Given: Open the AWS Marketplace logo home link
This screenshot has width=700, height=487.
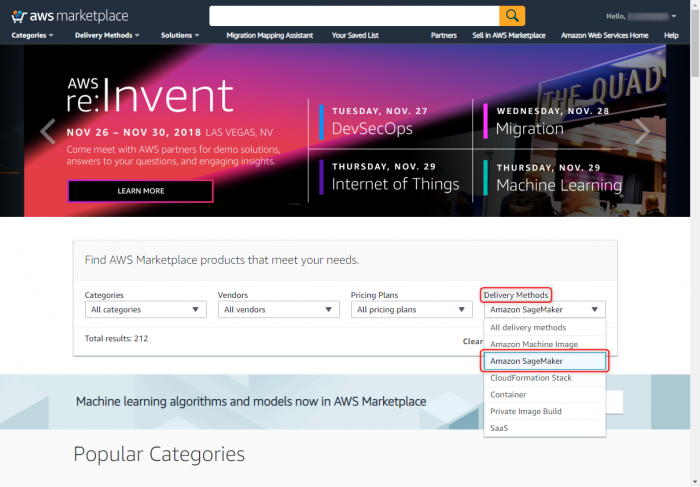Looking at the screenshot, I should point(70,16).
